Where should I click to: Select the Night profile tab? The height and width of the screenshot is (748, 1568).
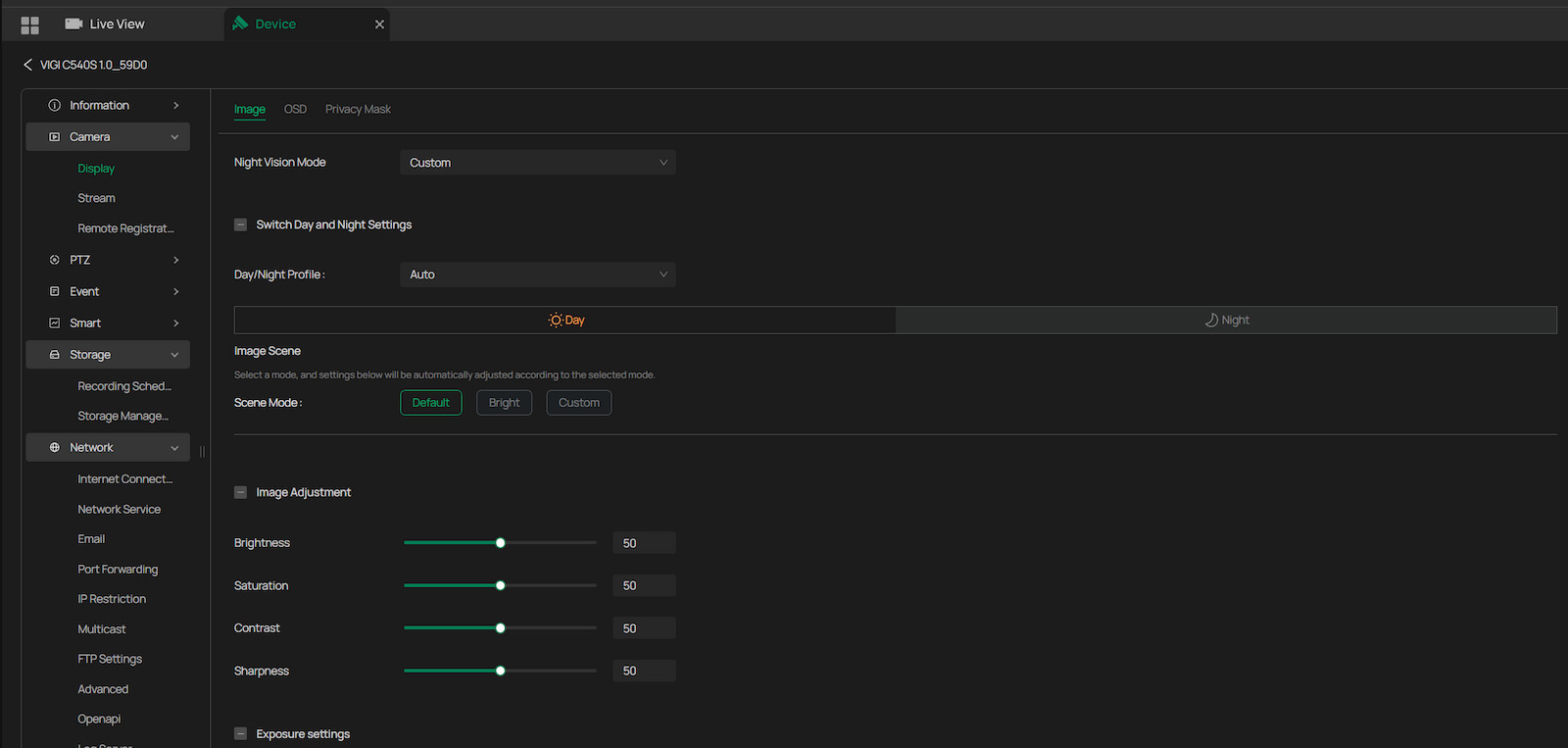[x=1226, y=320]
